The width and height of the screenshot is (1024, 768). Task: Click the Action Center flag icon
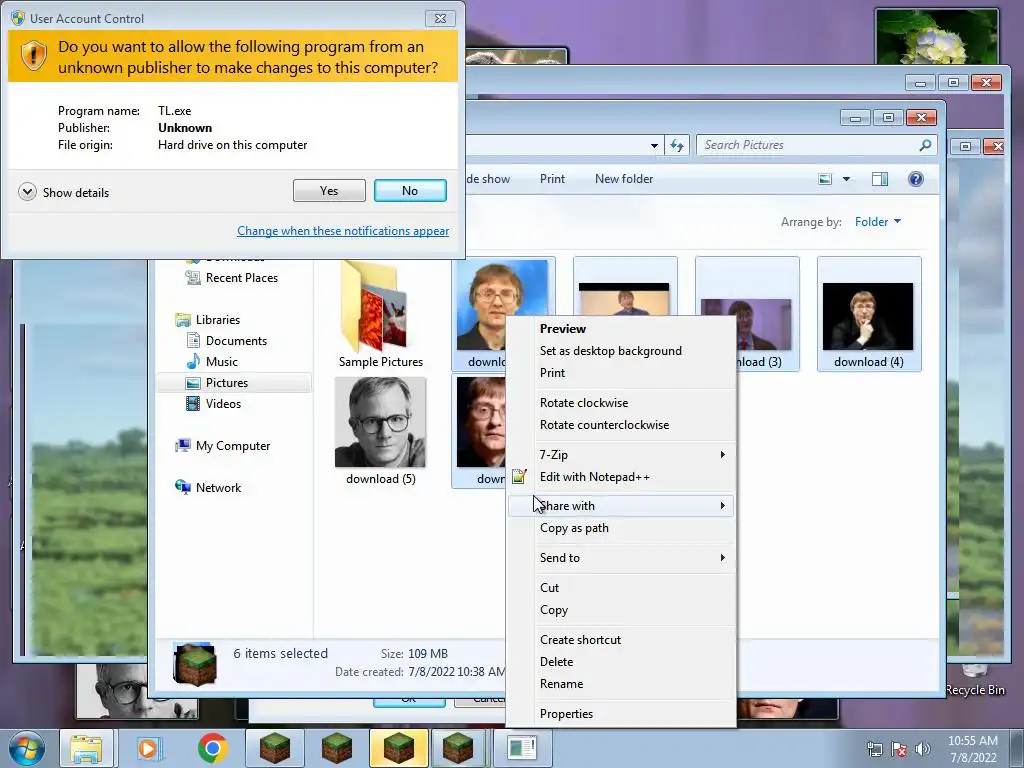pos(899,749)
